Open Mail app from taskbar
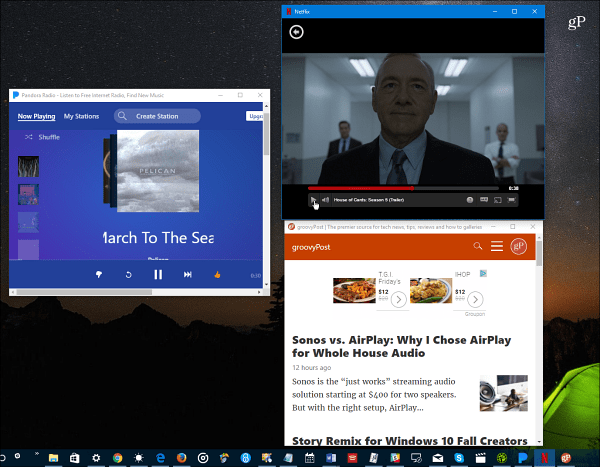600x467 pixels. point(438,457)
